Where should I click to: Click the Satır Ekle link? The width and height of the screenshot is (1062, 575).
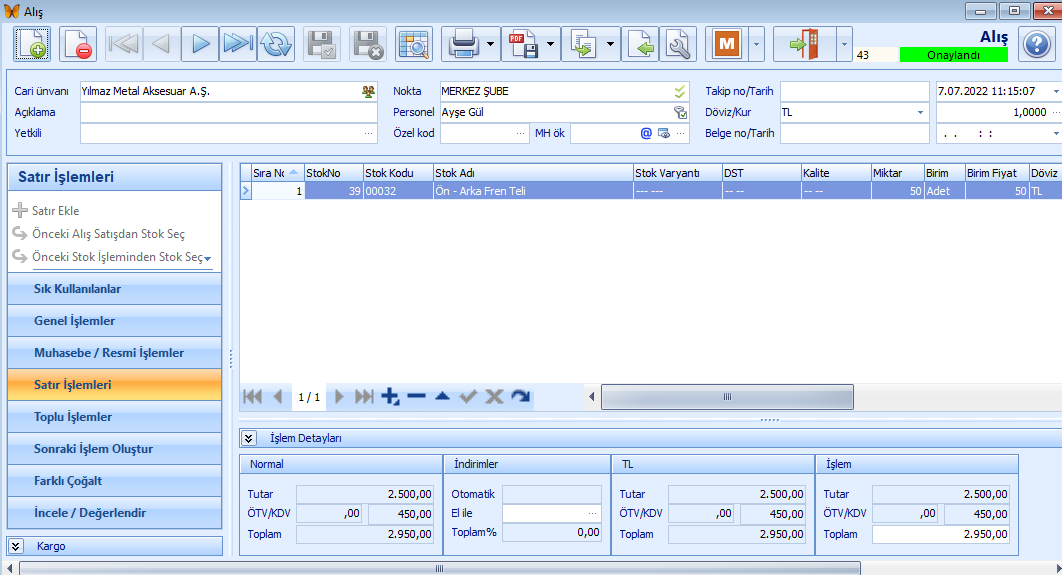click(56, 211)
